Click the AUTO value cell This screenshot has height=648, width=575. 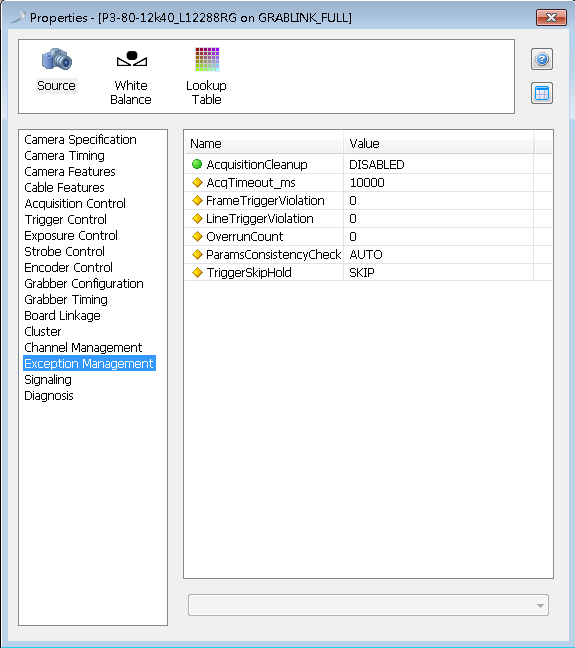tap(438, 255)
